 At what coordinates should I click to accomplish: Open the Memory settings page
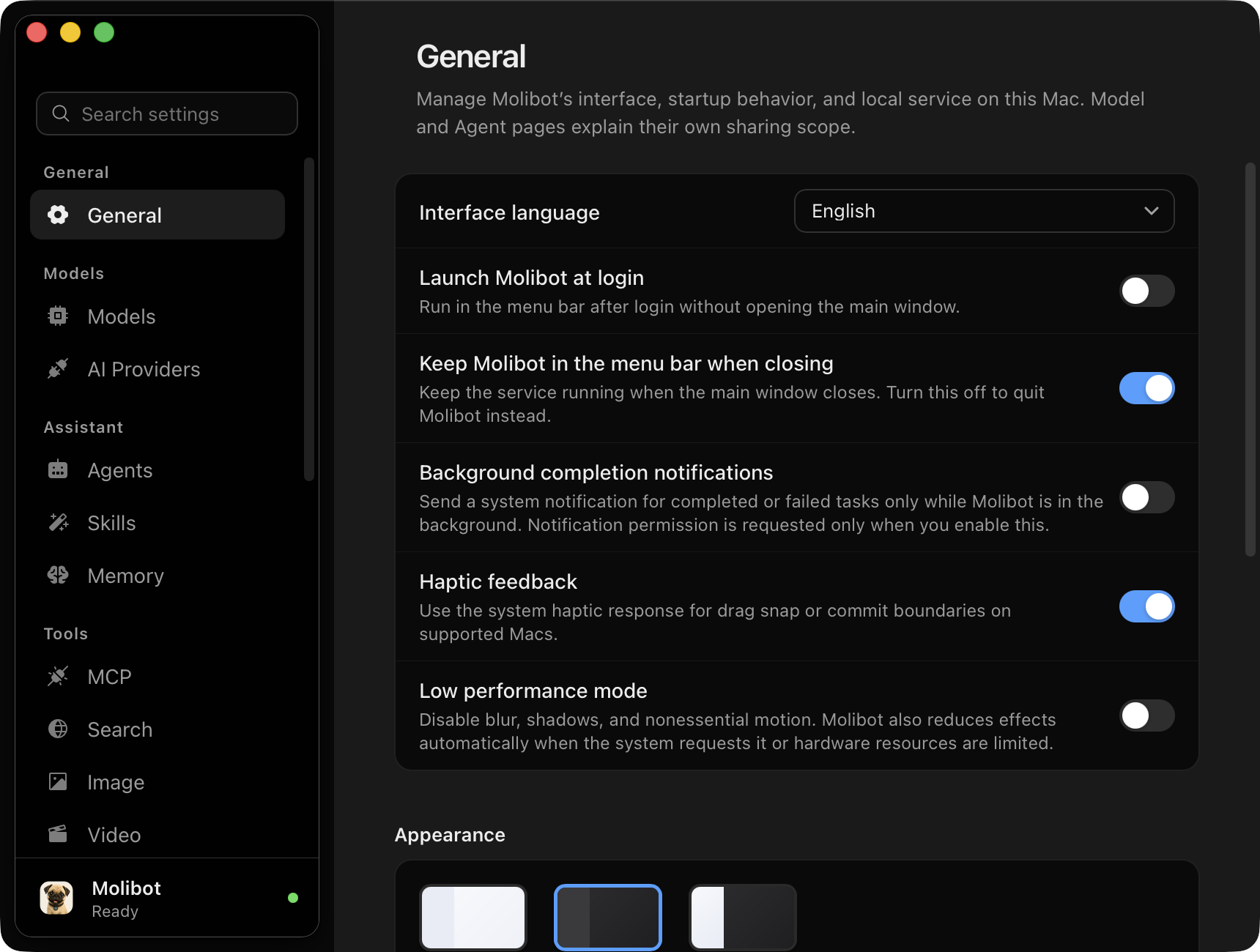point(157,575)
